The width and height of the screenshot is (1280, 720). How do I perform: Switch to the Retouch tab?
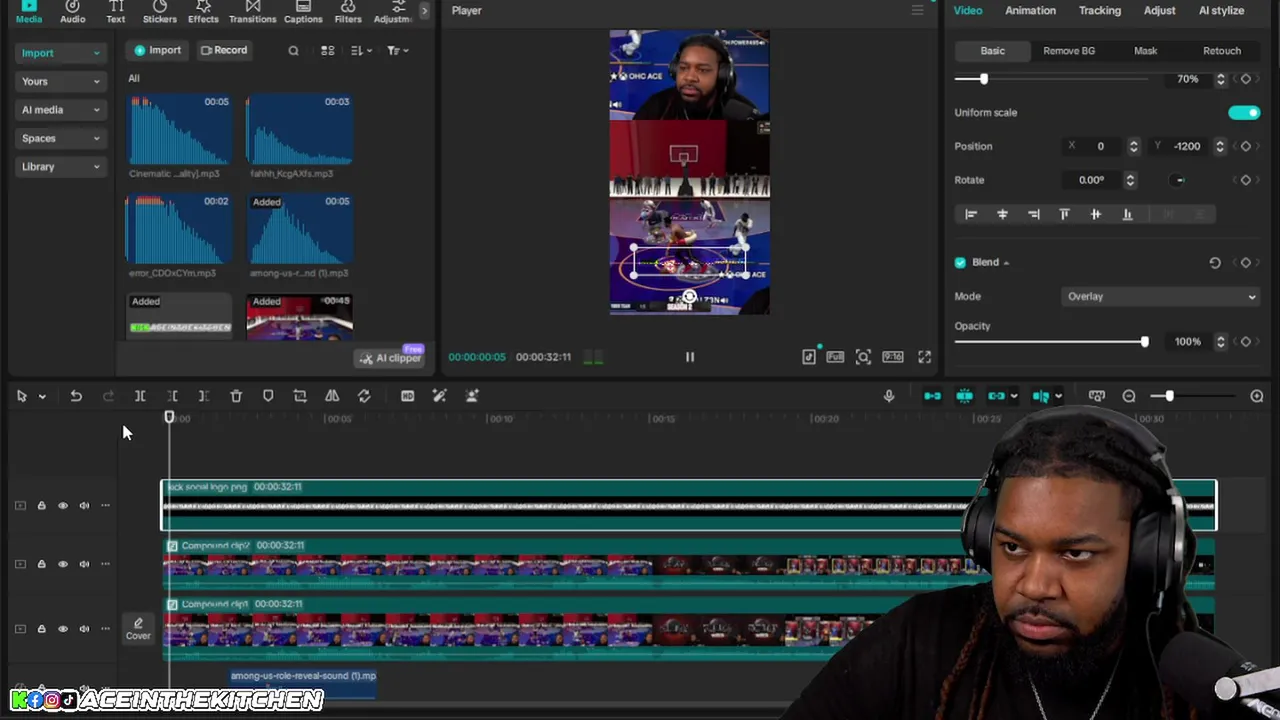[x=1221, y=51]
